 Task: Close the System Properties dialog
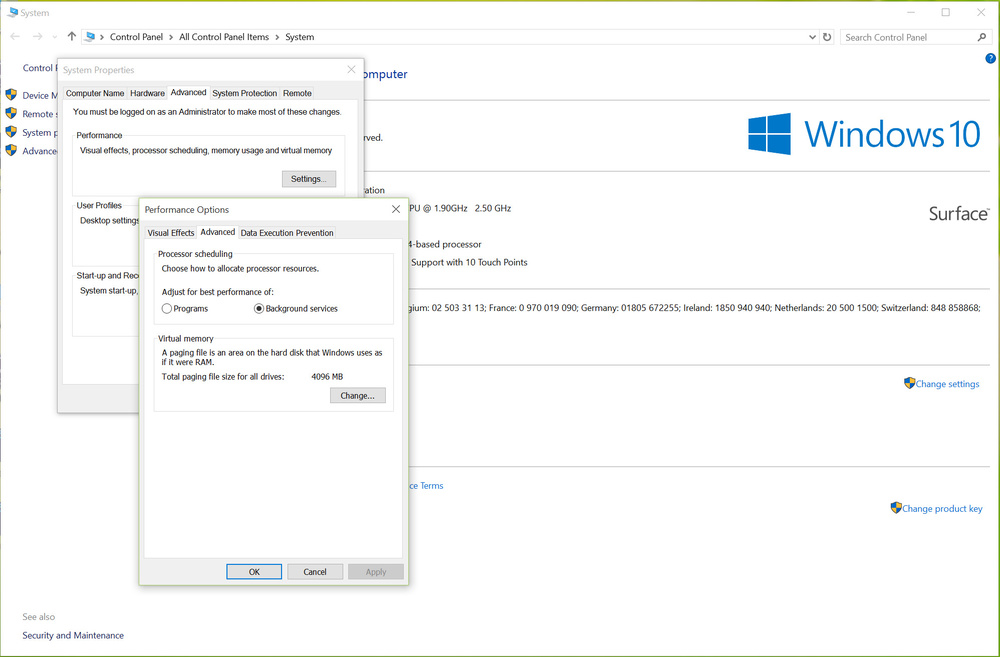point(351,70)
